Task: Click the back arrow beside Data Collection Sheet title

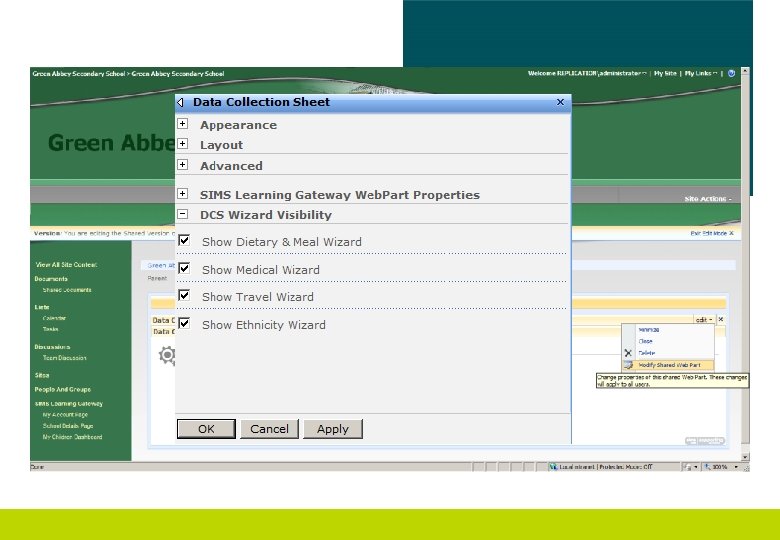Action: 181,102
